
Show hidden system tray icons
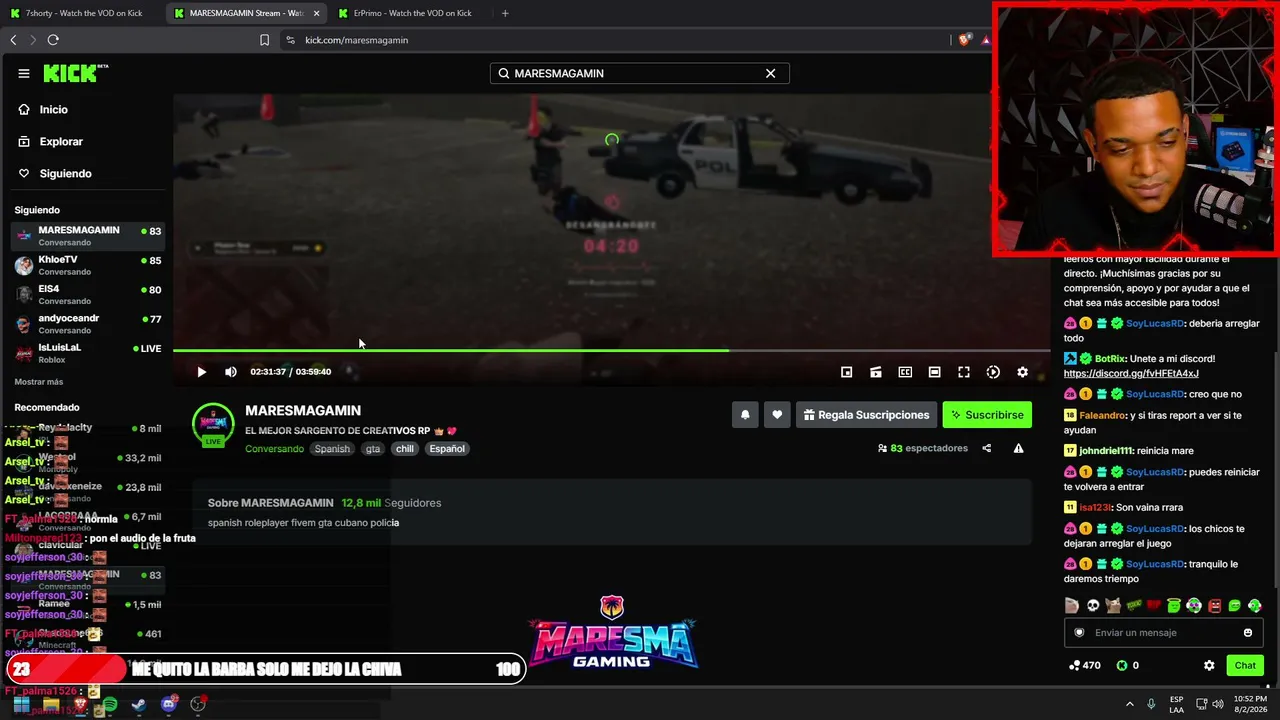click(1130, 704)
